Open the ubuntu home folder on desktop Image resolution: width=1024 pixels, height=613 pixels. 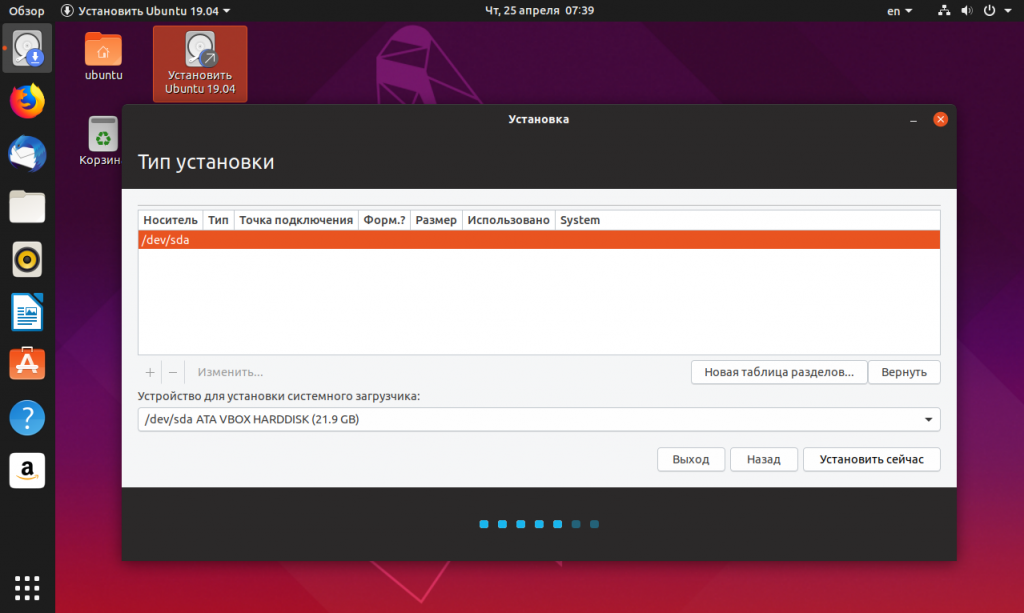click(103, 57)
